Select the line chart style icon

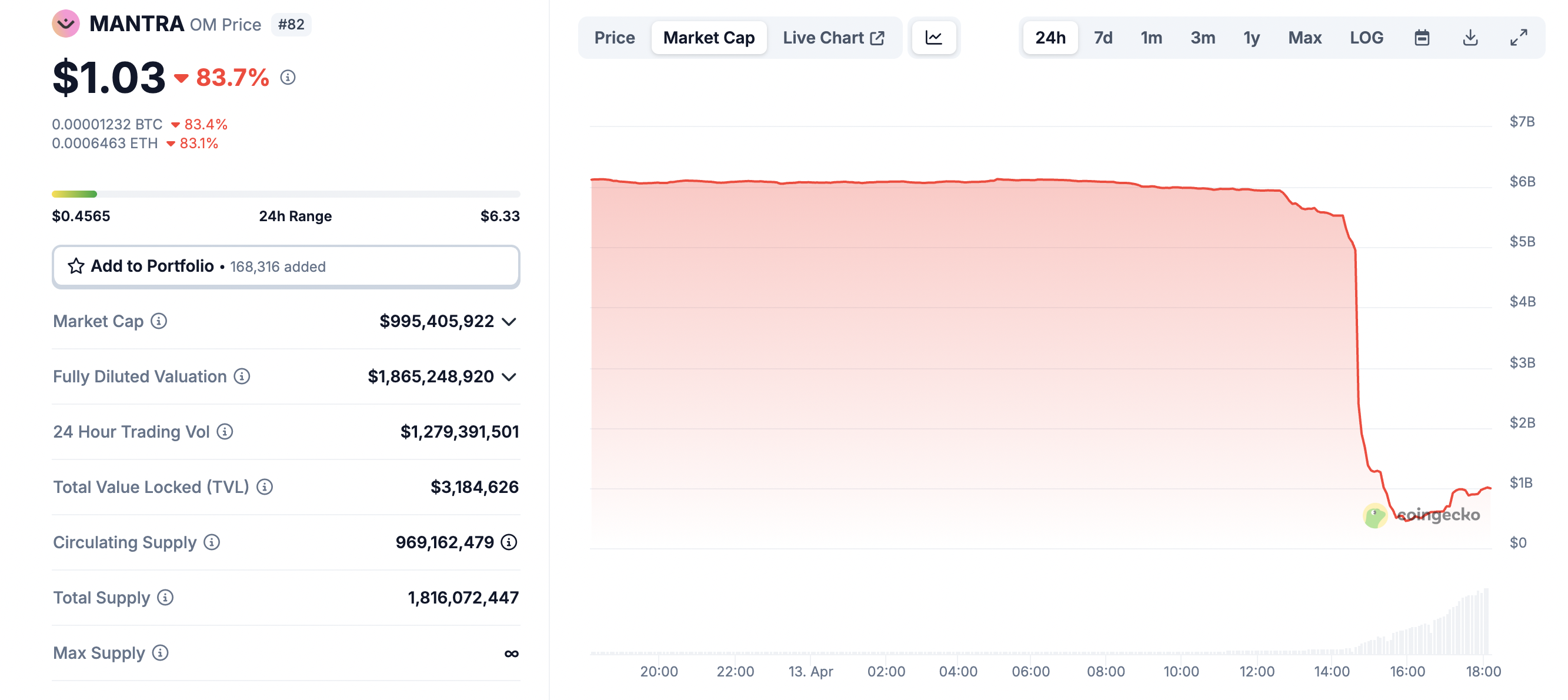coord(935,37)
